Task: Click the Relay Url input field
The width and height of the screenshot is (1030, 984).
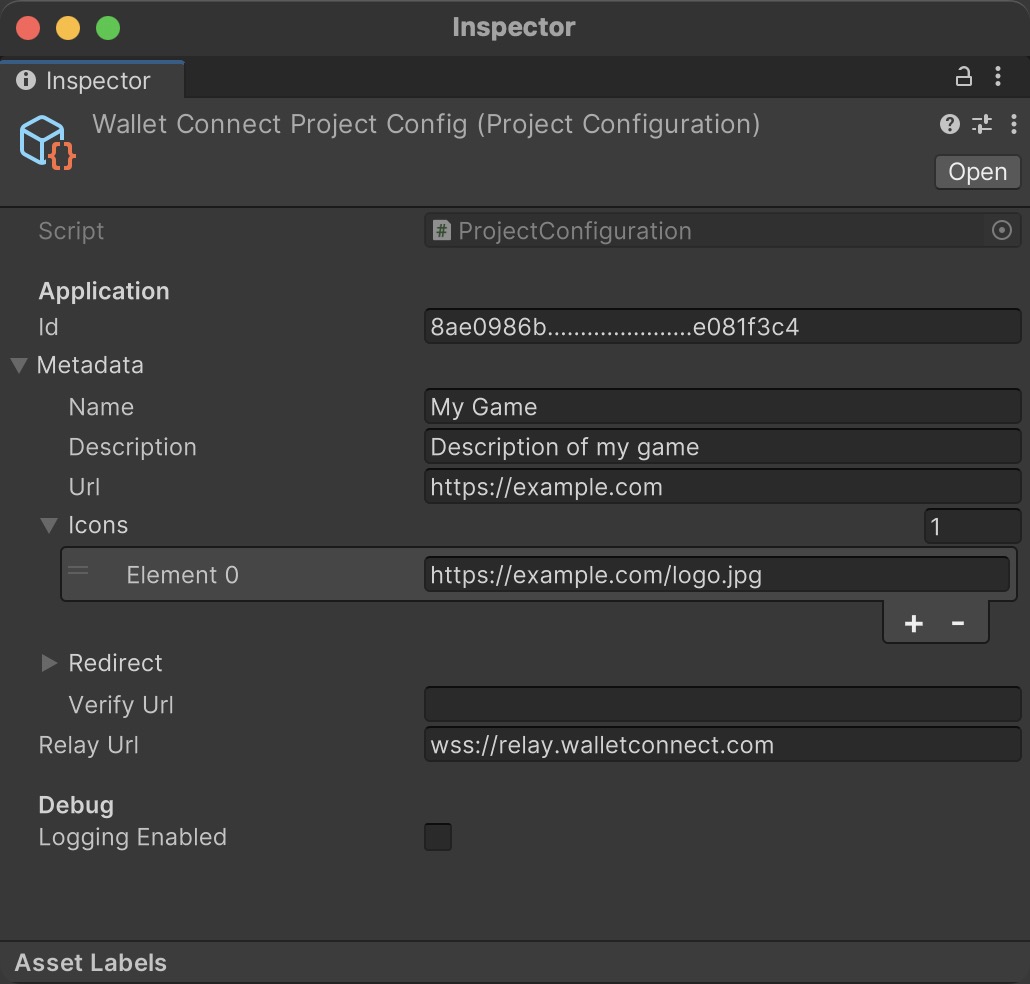Action: [721, 746]
